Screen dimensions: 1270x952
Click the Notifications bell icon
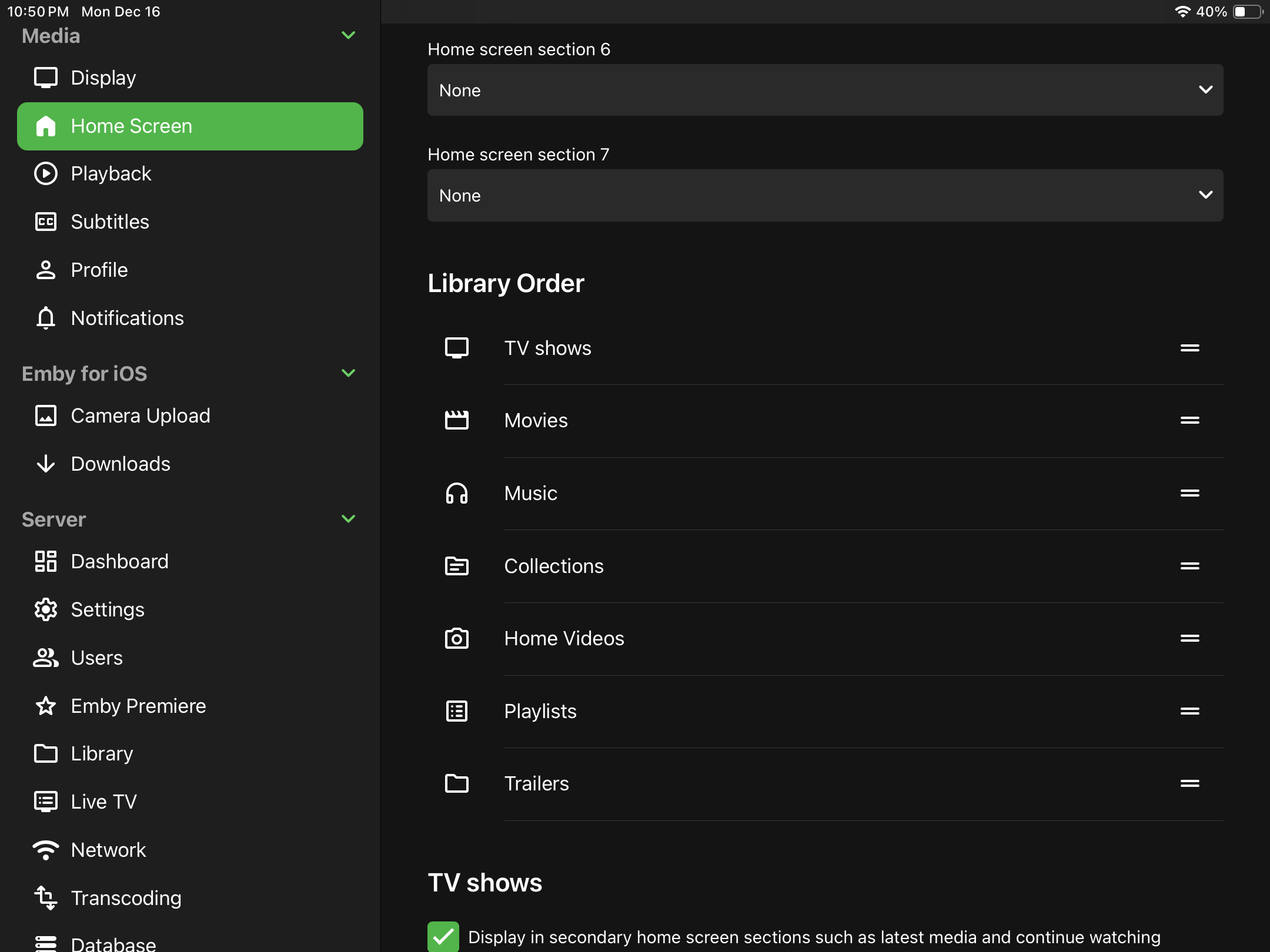46,318
